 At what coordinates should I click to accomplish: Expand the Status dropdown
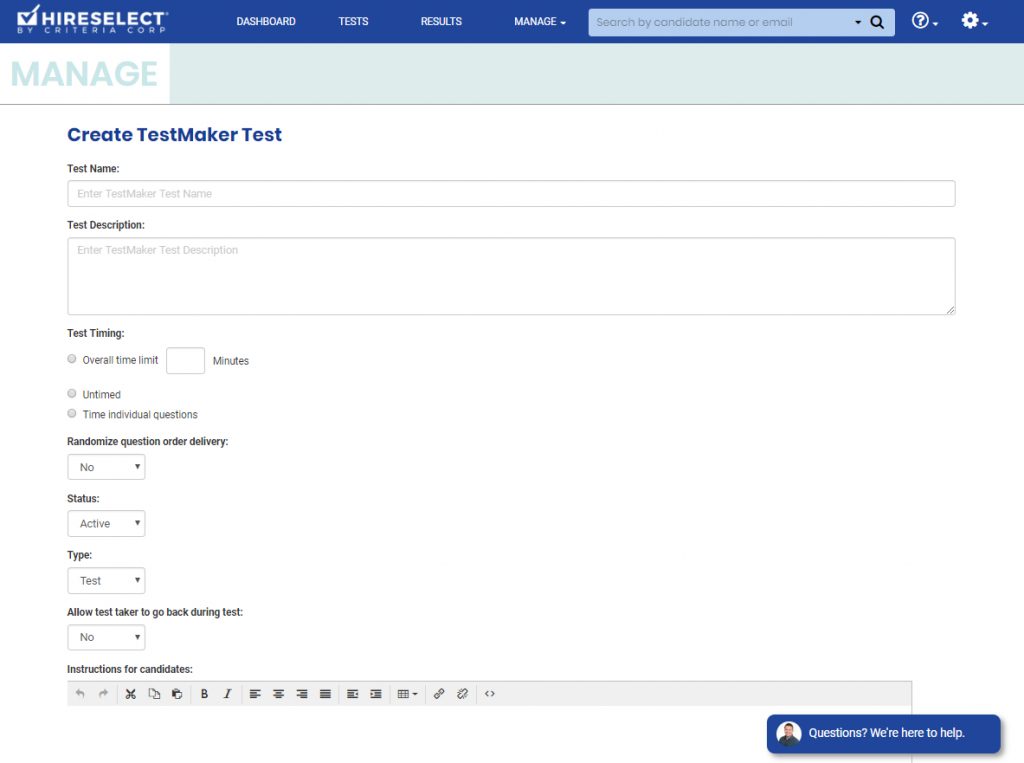[x=106, y=524]
